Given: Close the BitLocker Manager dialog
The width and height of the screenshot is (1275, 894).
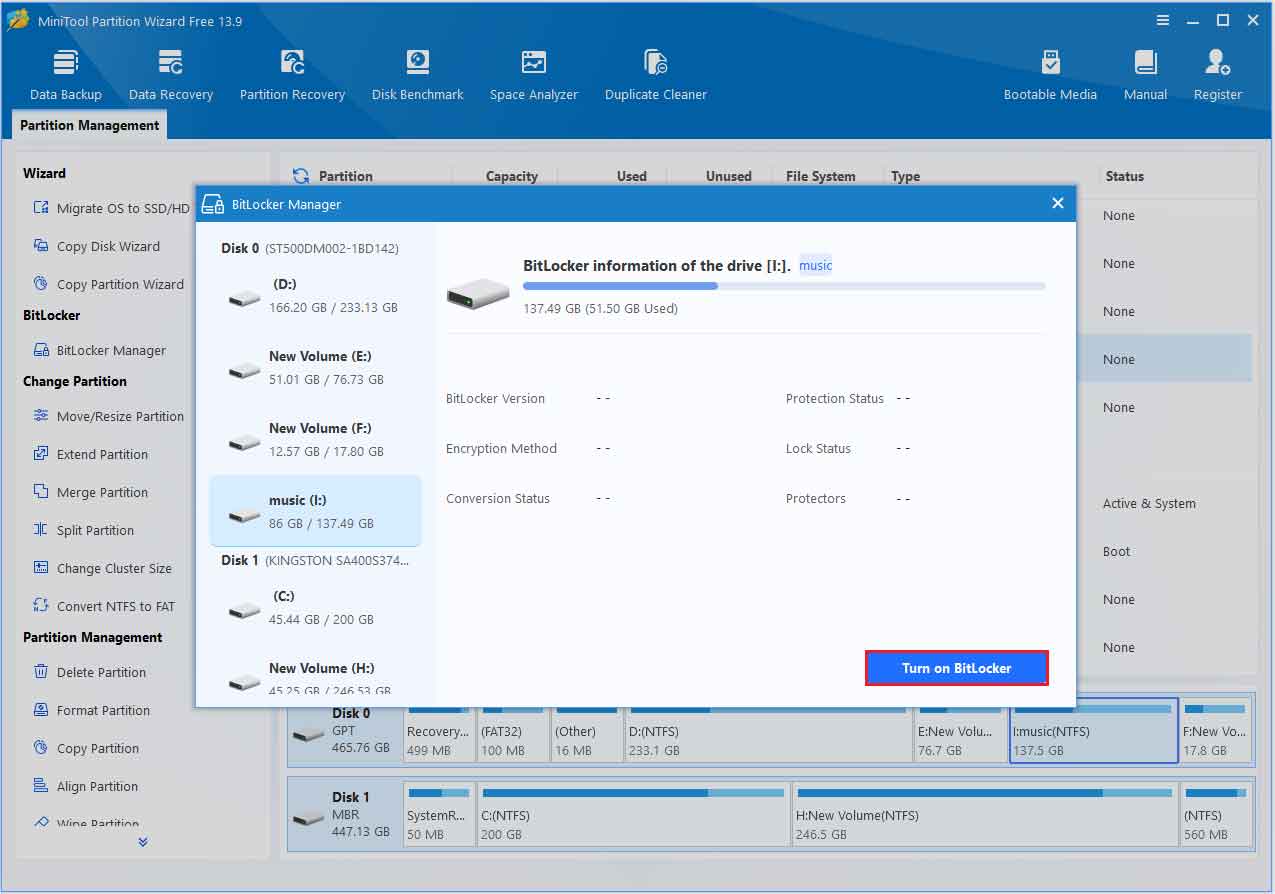Looking at the screenshot, I should tap(1057, 203).
